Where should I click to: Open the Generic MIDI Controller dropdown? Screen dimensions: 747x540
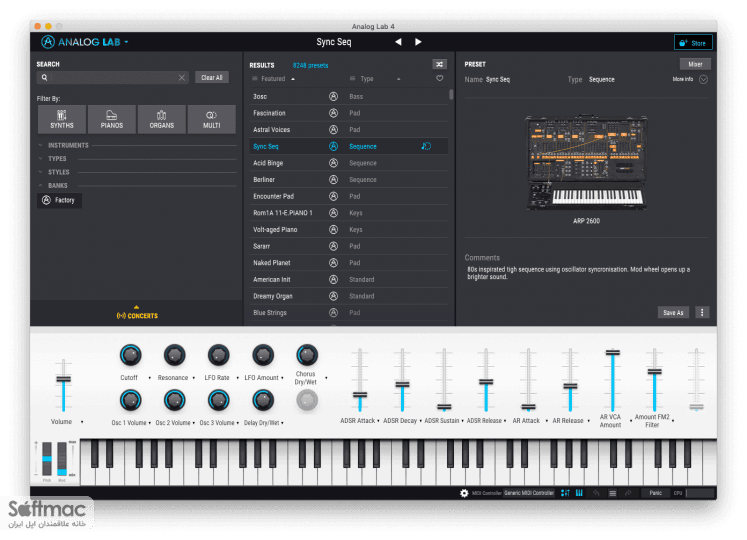point(529,493)
